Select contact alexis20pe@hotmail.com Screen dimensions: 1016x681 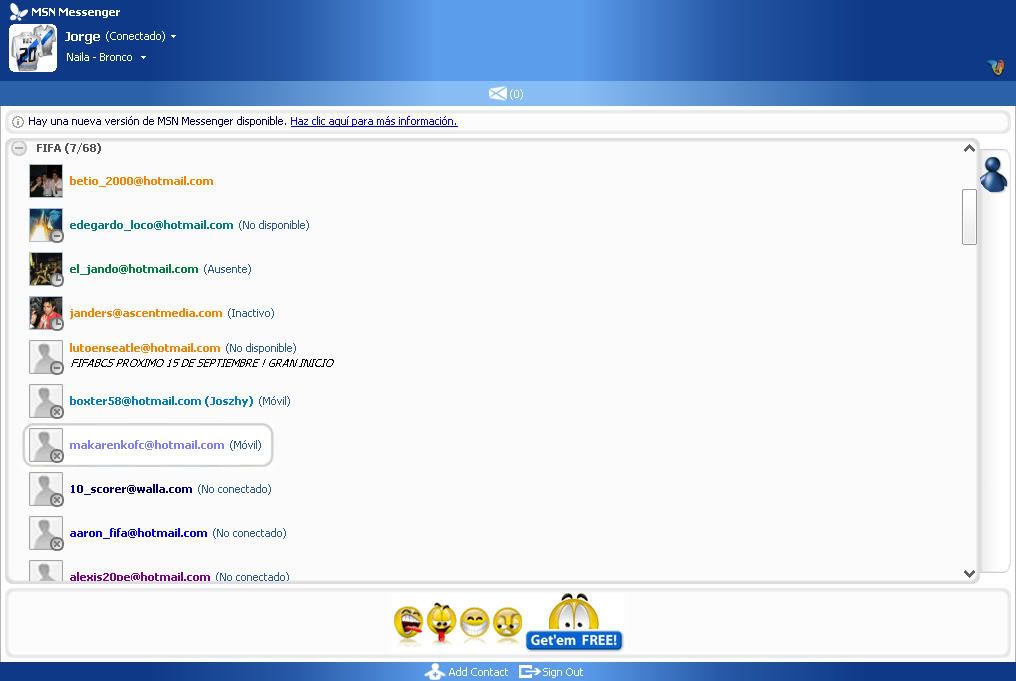tap(140, 576)
